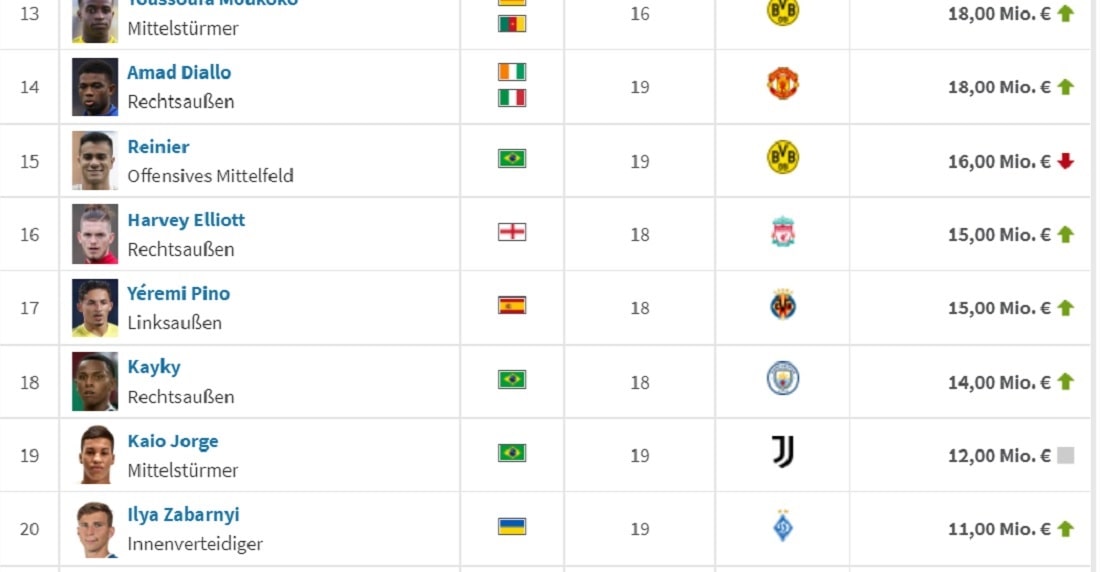Click Reinier's Borussia Dortmund club crest
The height and width of the screenshot is (572, 1100).
(783, 158)
